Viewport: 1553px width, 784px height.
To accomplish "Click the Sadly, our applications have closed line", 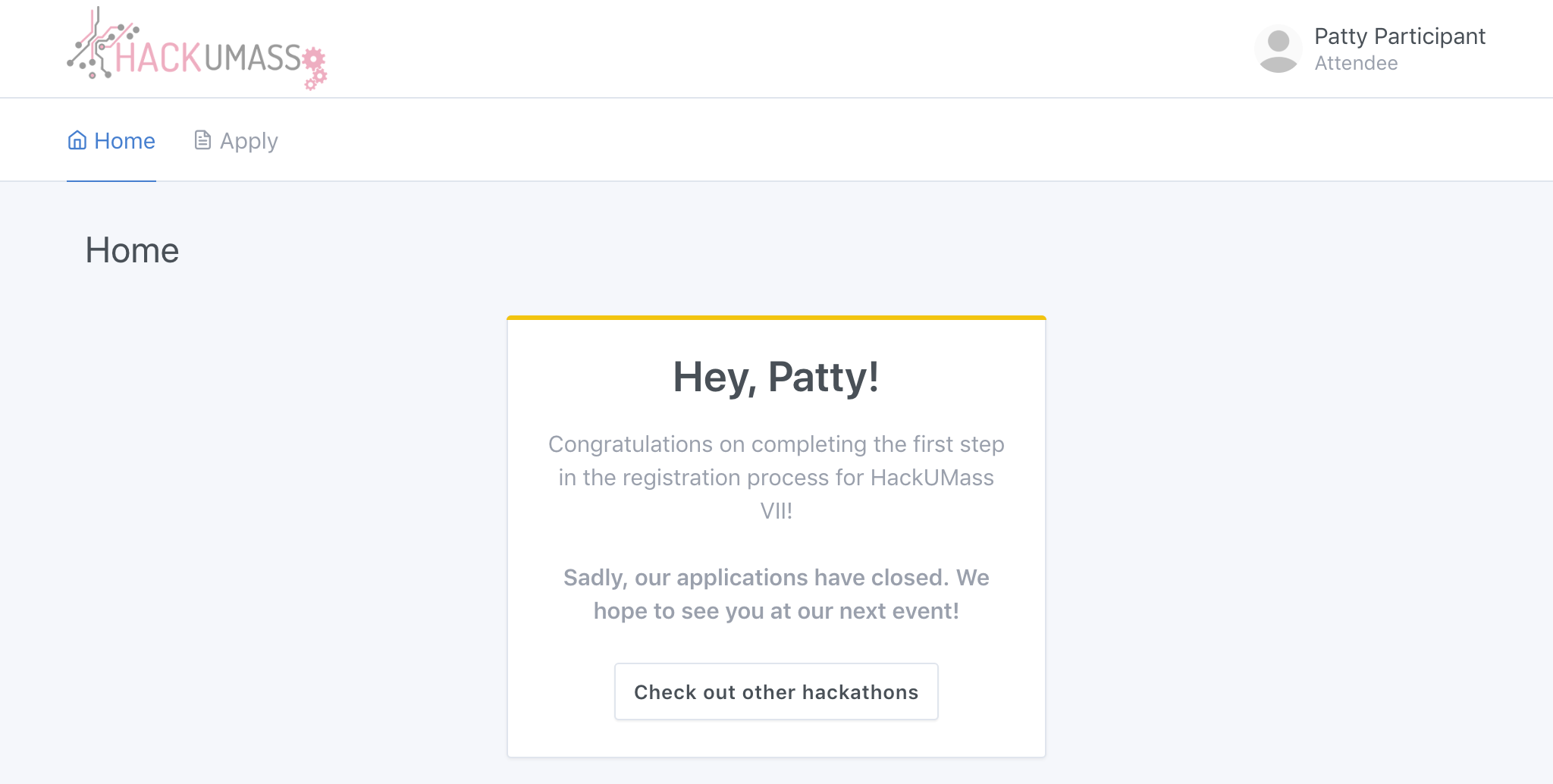I will tap(776, 578).
